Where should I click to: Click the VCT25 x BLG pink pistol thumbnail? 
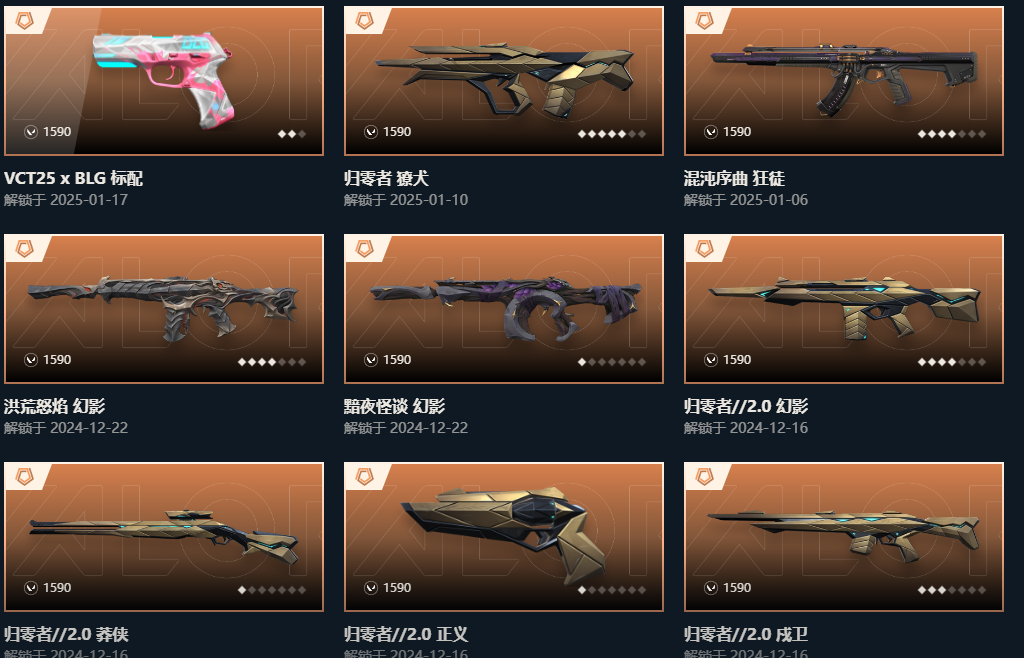pyautogui.click(x=163, y=81)
